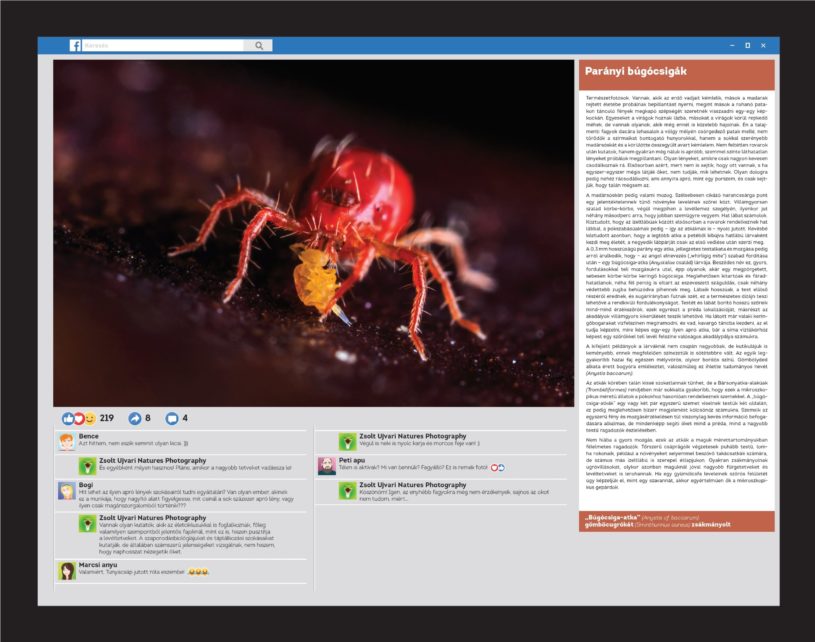The image size is (815, 642).
Task: Click Marcsi anyu's avatar
Action: (67, 570)
